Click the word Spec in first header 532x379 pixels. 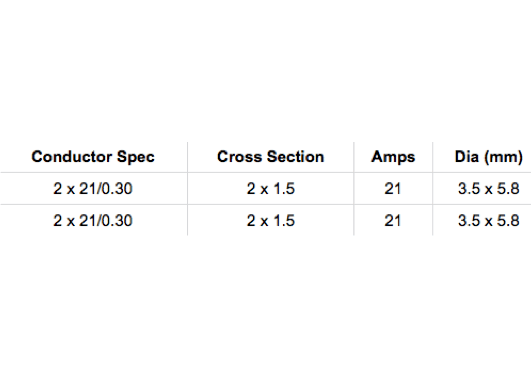coord(136,157)
